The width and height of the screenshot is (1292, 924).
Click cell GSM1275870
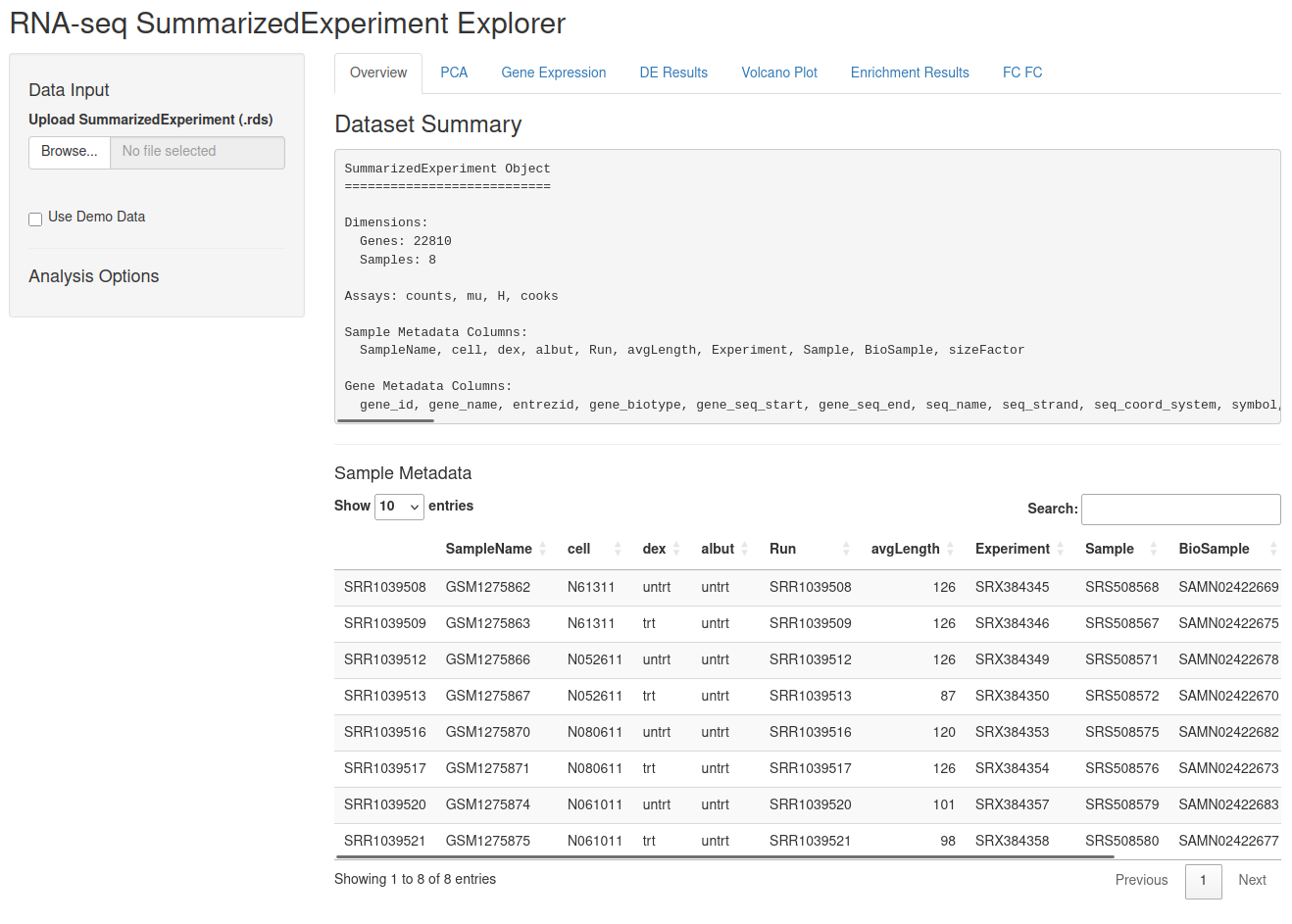coord(488,732)
